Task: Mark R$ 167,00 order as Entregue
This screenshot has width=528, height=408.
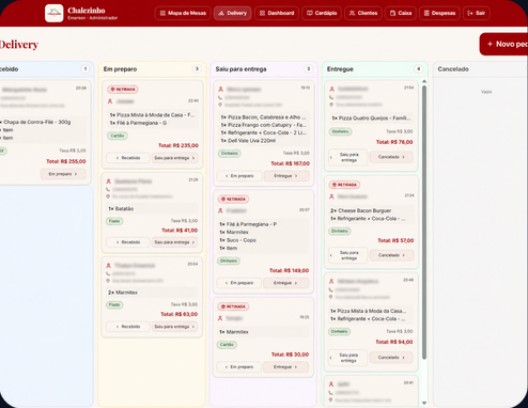Action: (x=286, y=176)
